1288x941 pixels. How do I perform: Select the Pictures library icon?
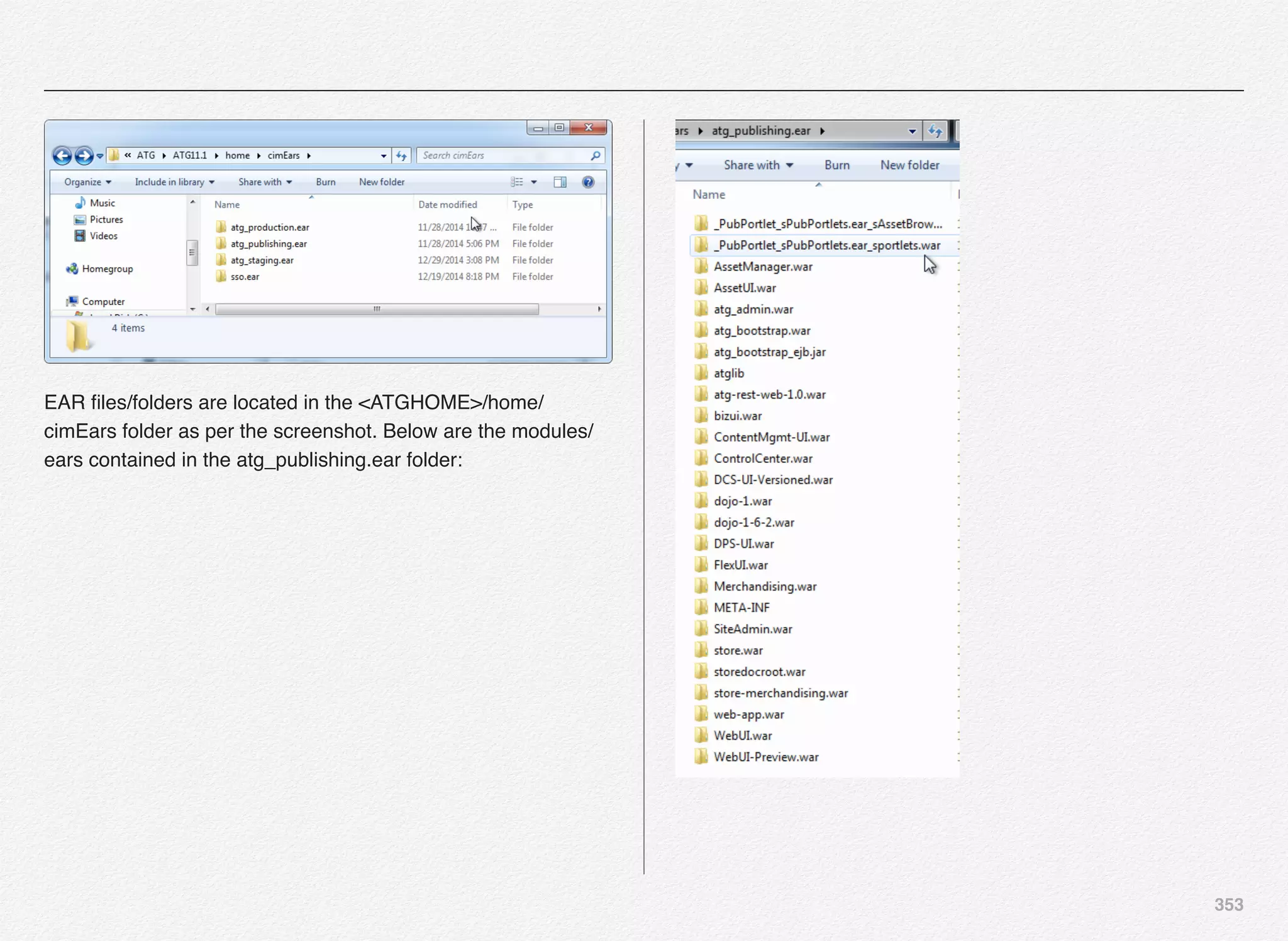click(x=80, y=220)
